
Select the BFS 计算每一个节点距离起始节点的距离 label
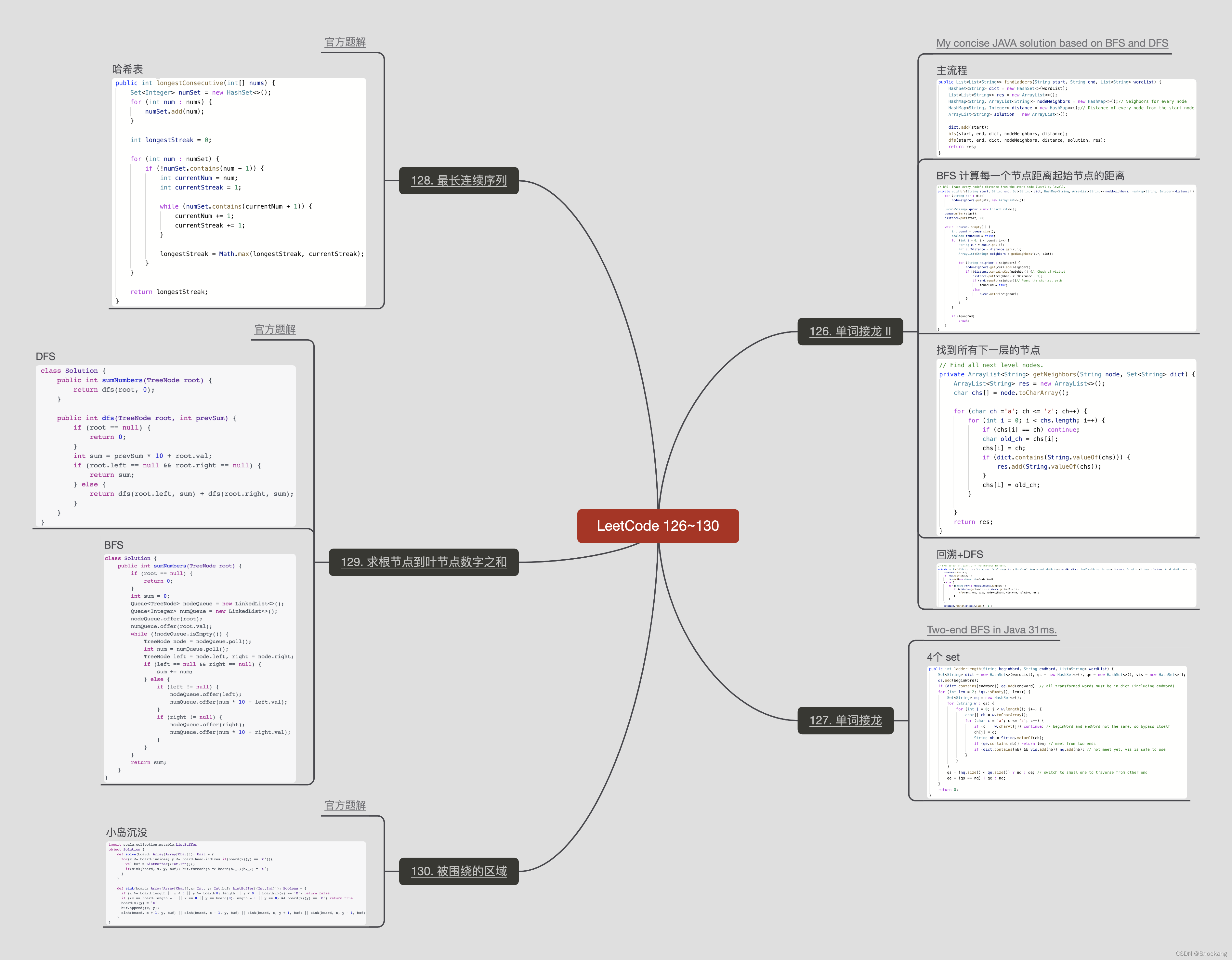(1030, 176)
